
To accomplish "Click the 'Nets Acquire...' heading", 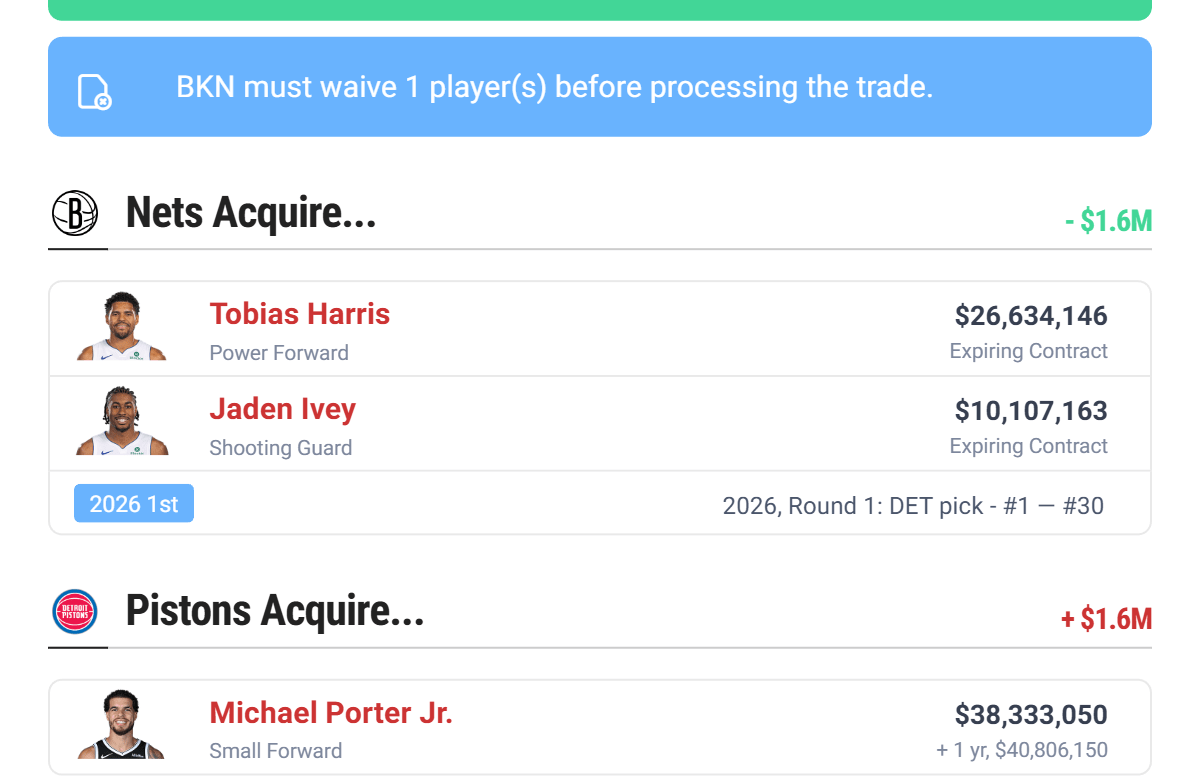I will 251,213.
